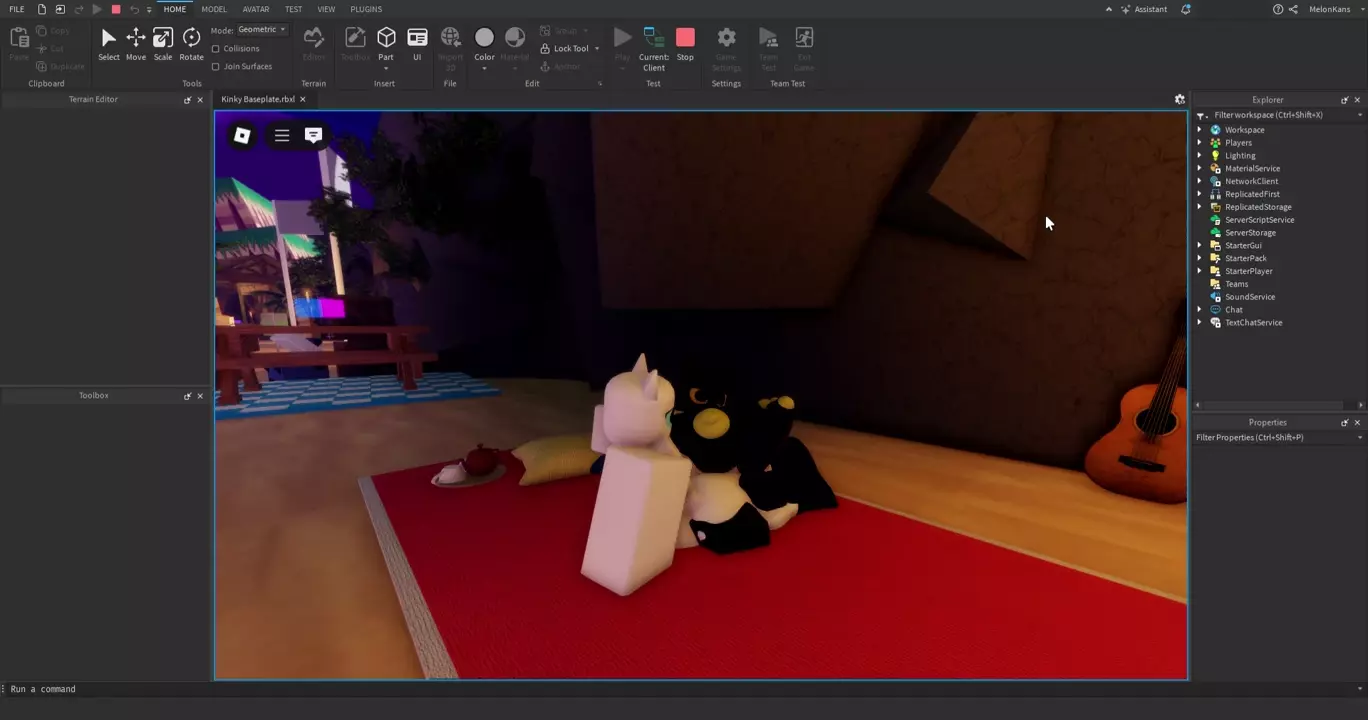Expand the Workspace tree node
Viewport: 1368px width, 720px height.
pyautogui.click(x=1200, y=130)
